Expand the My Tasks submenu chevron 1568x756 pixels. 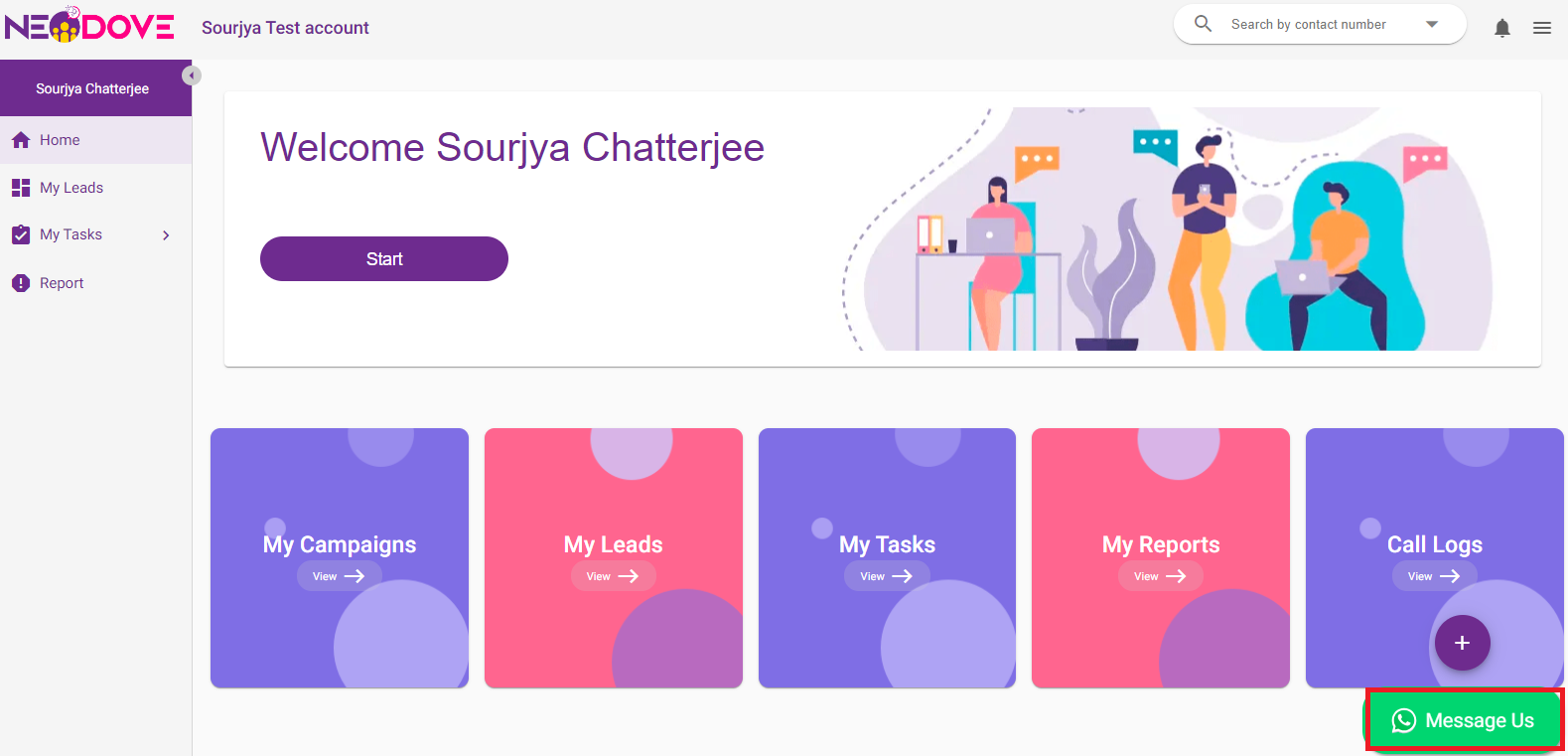166,235
